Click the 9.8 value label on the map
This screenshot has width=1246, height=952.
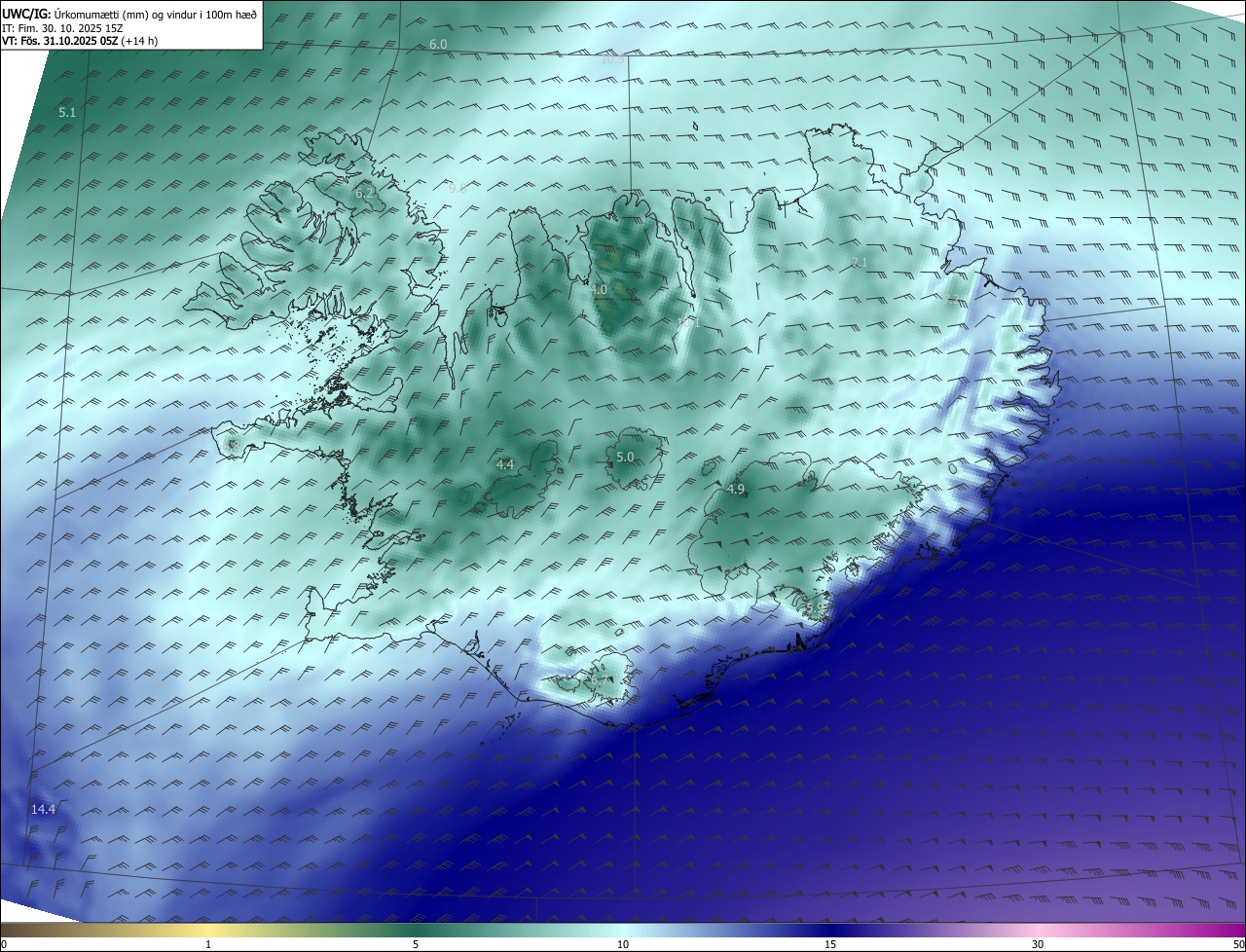coord(458,188)
